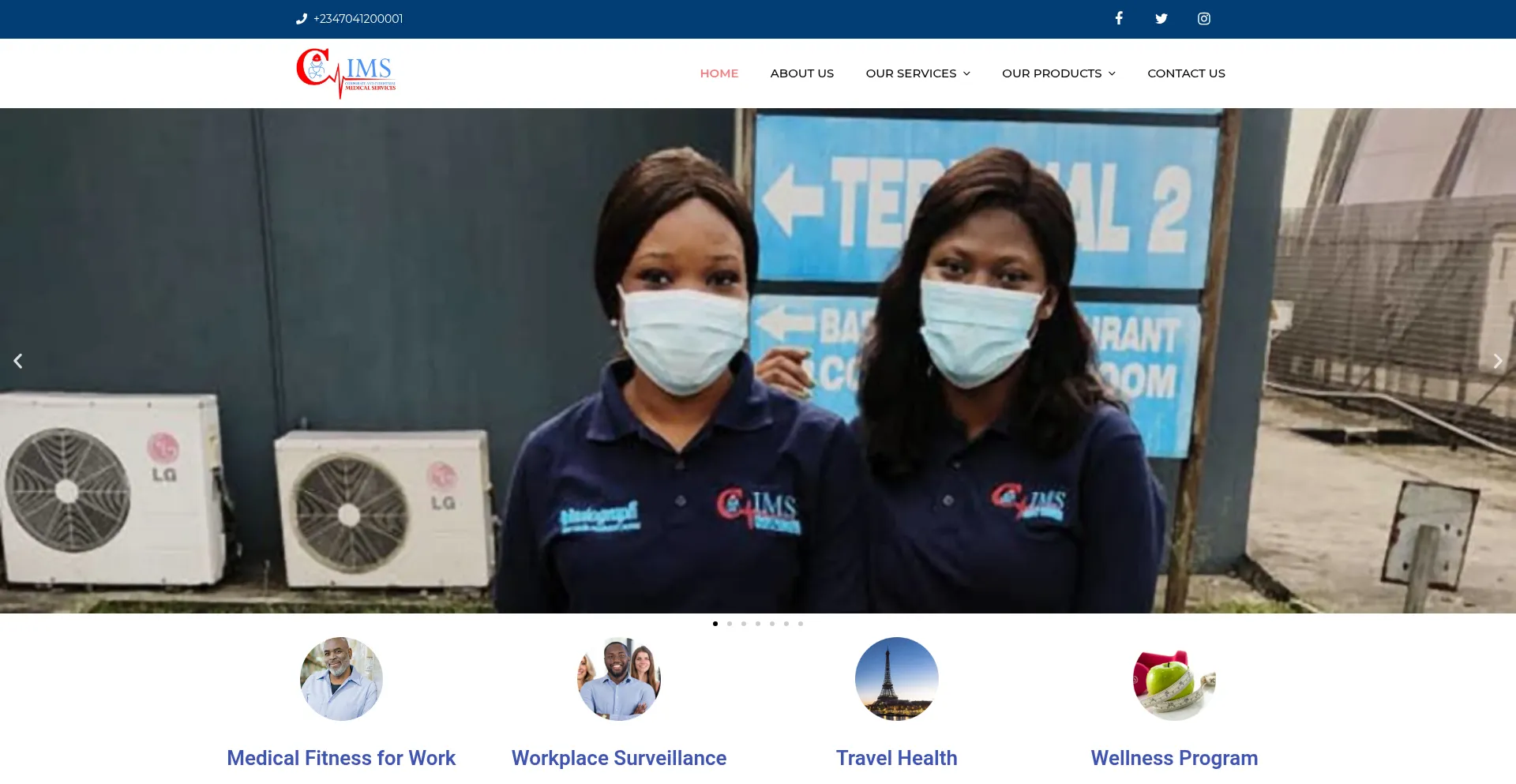Open the Contact Us page
This screenshot has height=784, width=1516.
coord(1186,73)
